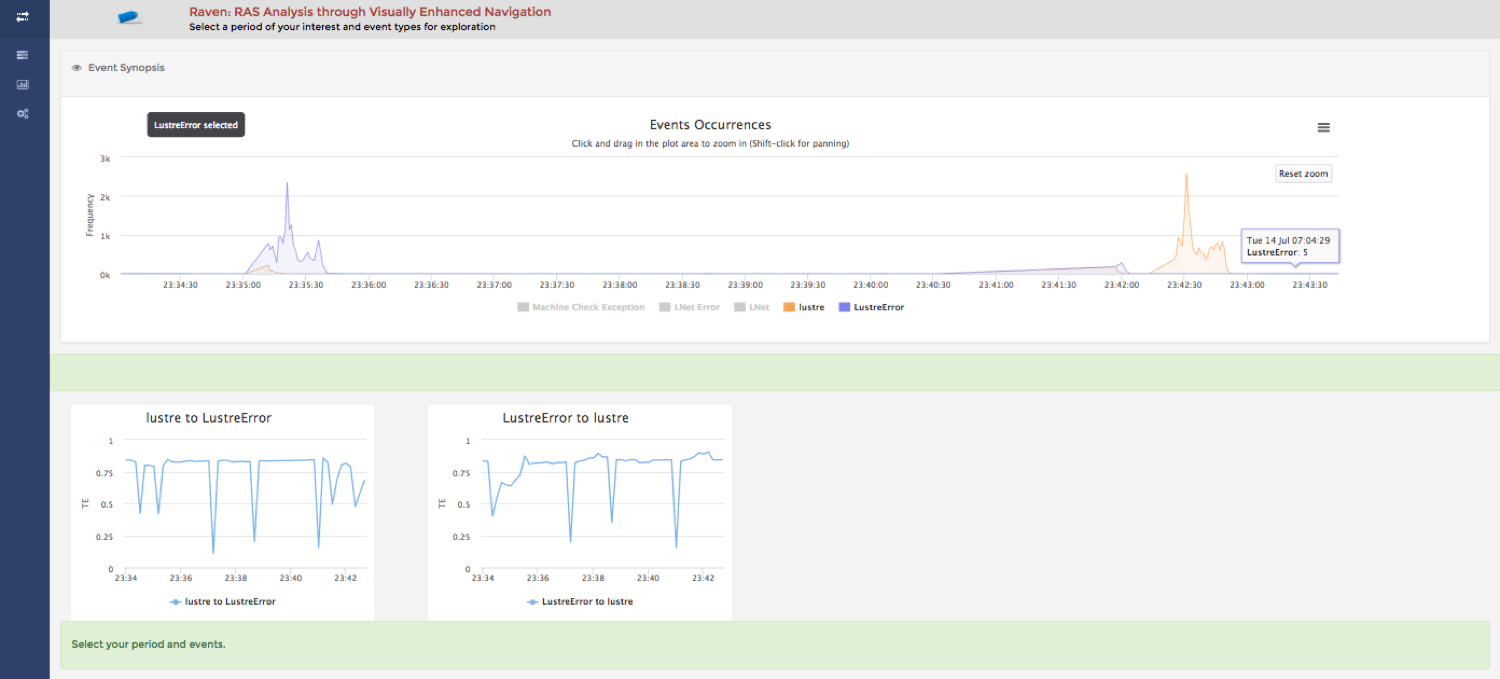The image size is (1500, 679).
Task: Click the eye icon beside Event Synopsis
Action: coord(77,68)
